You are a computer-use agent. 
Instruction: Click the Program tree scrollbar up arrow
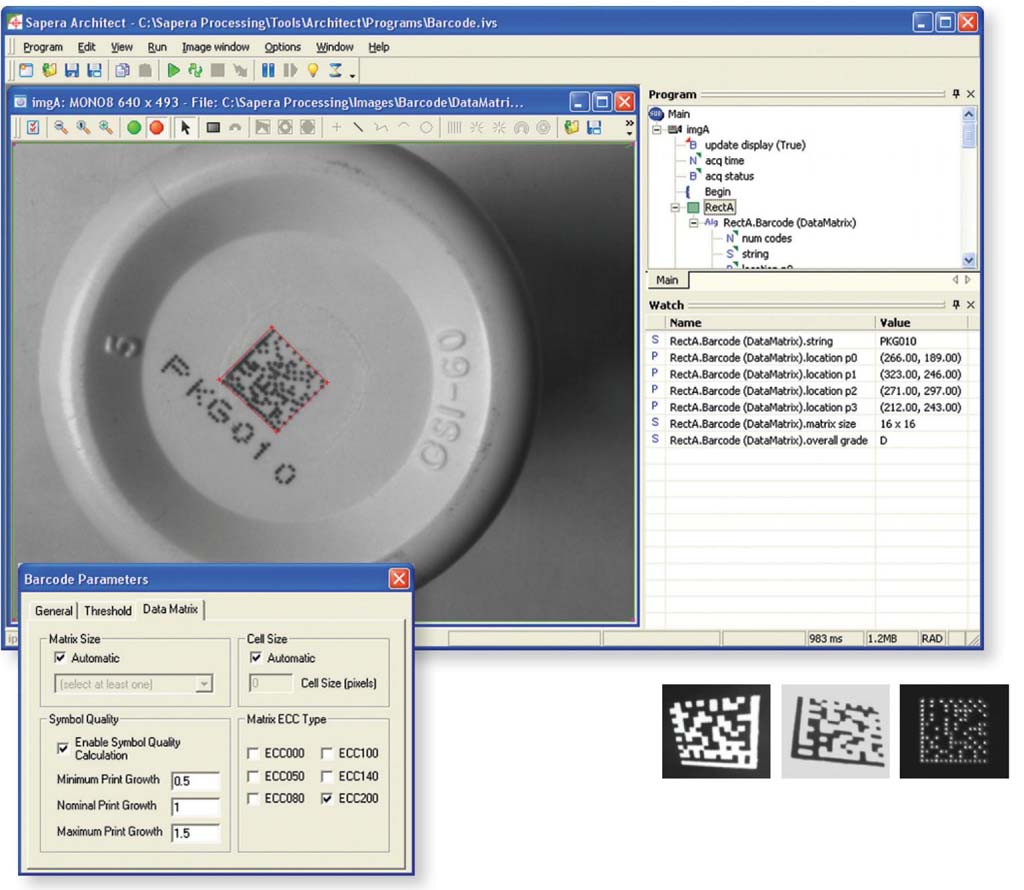[x=968, y=114]
